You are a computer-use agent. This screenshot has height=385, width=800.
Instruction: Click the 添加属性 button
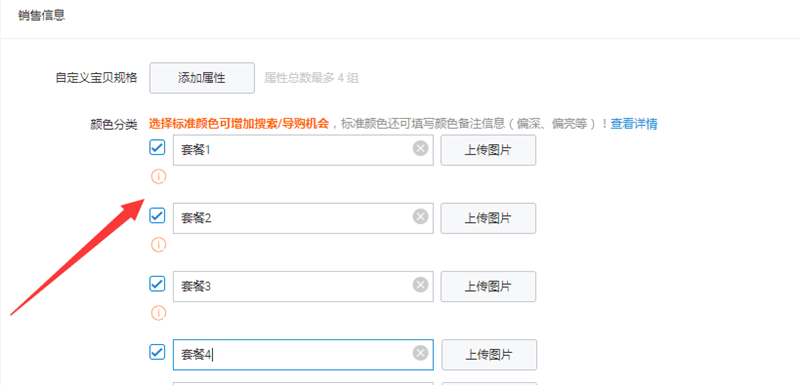tap(202, 78)
